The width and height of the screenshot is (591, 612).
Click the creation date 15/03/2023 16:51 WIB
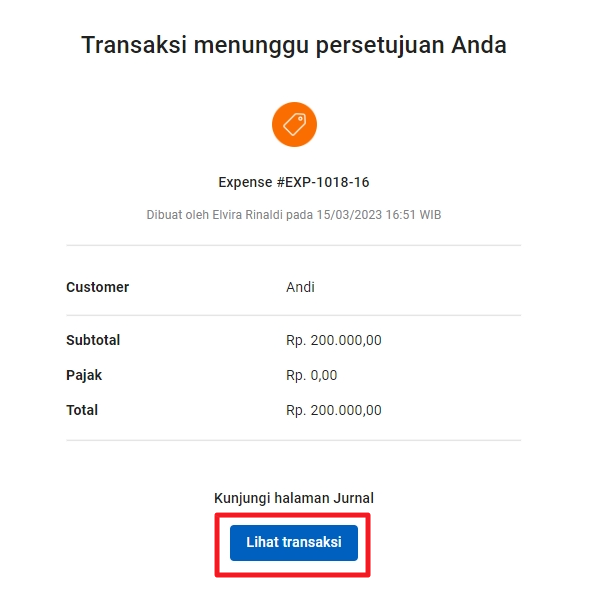[x=379, y=215]
